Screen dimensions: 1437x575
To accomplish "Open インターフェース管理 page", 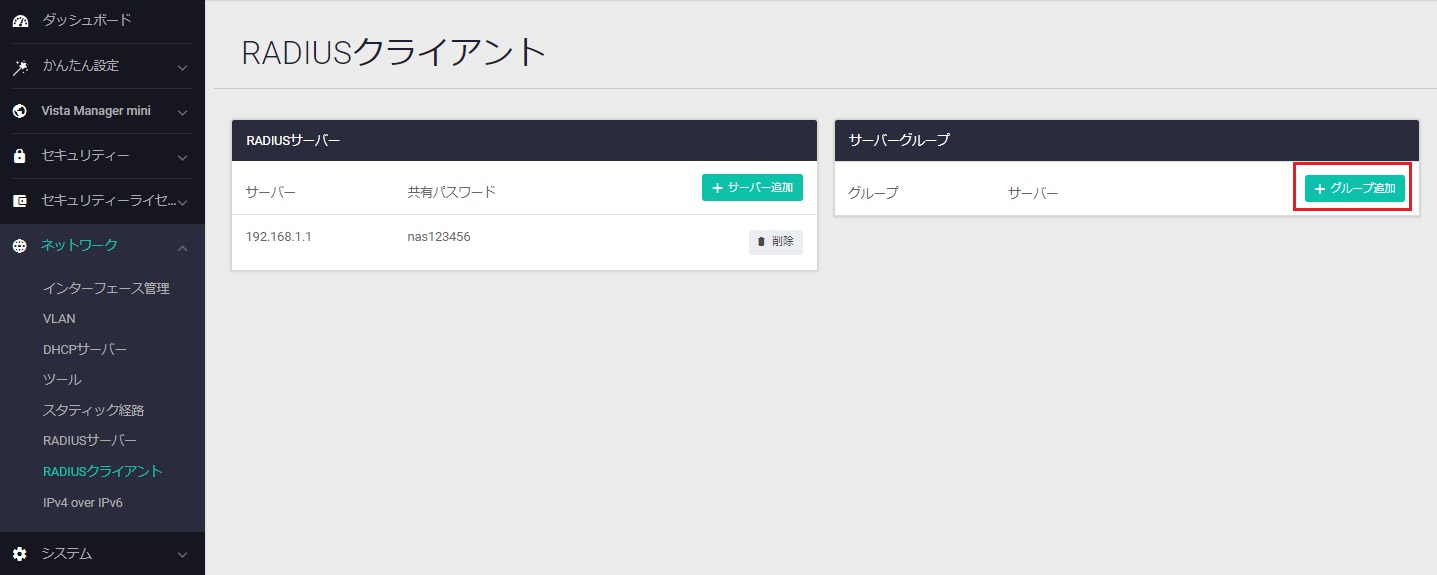I will tap(106, 288).
